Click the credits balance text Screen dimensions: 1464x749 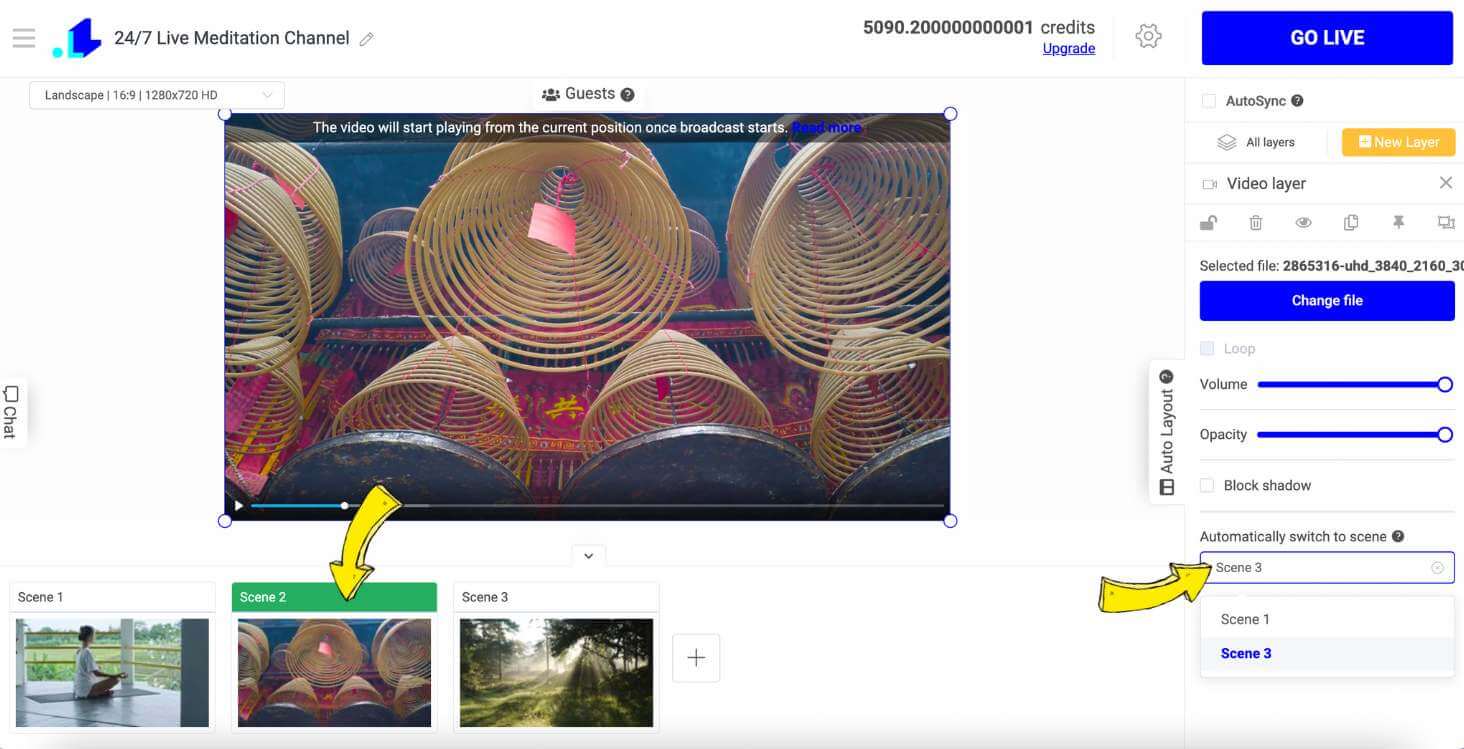coord(979,28)
